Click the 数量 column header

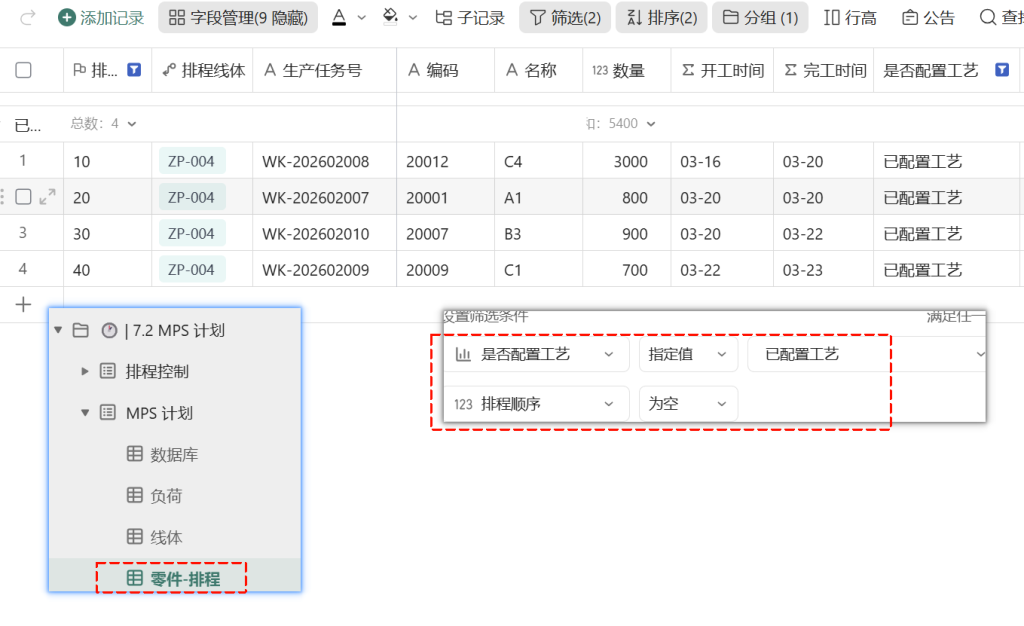[x=627, y=70]
